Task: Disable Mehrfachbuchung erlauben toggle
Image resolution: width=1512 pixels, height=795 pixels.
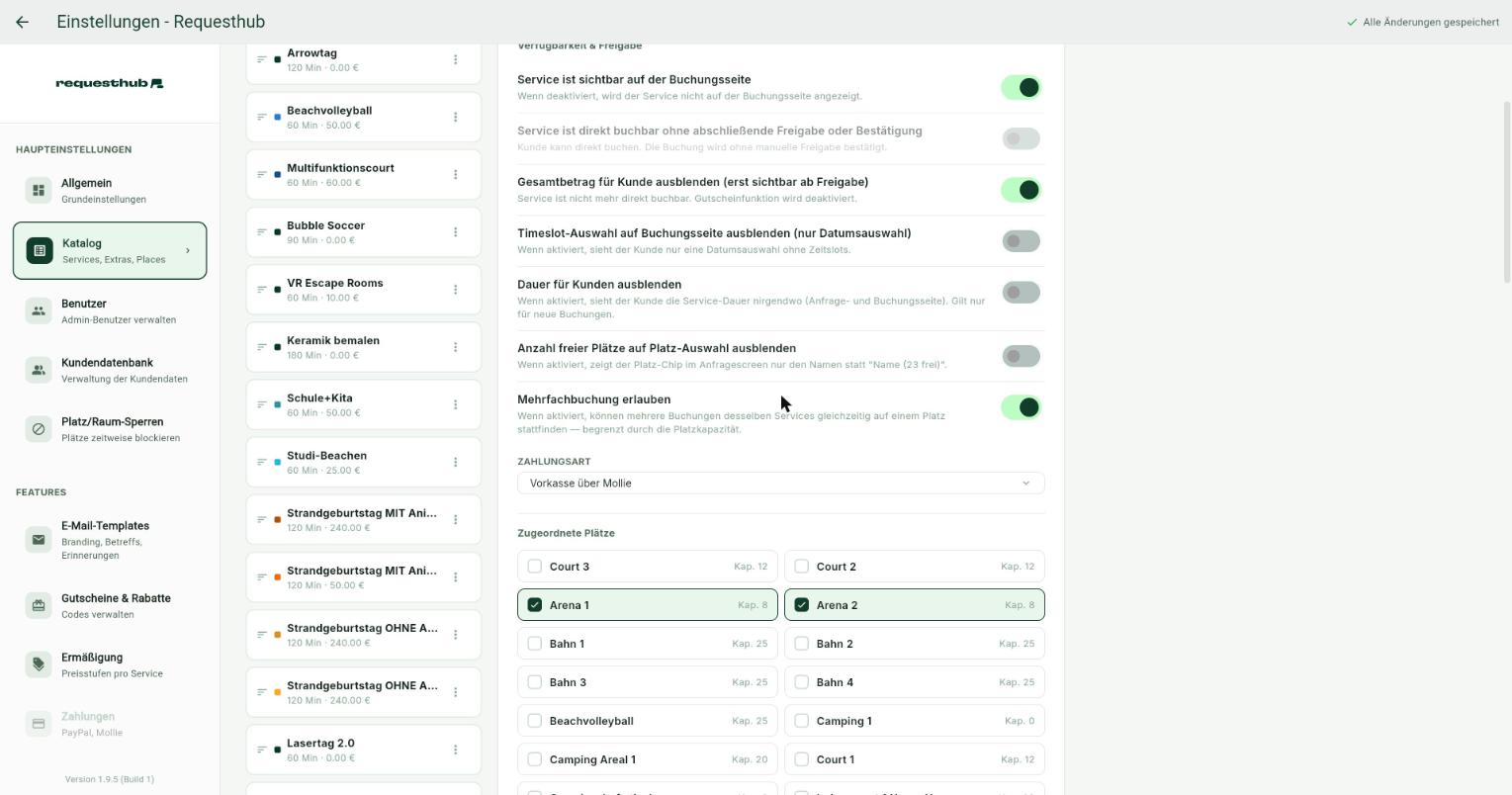Action: 1021,407
